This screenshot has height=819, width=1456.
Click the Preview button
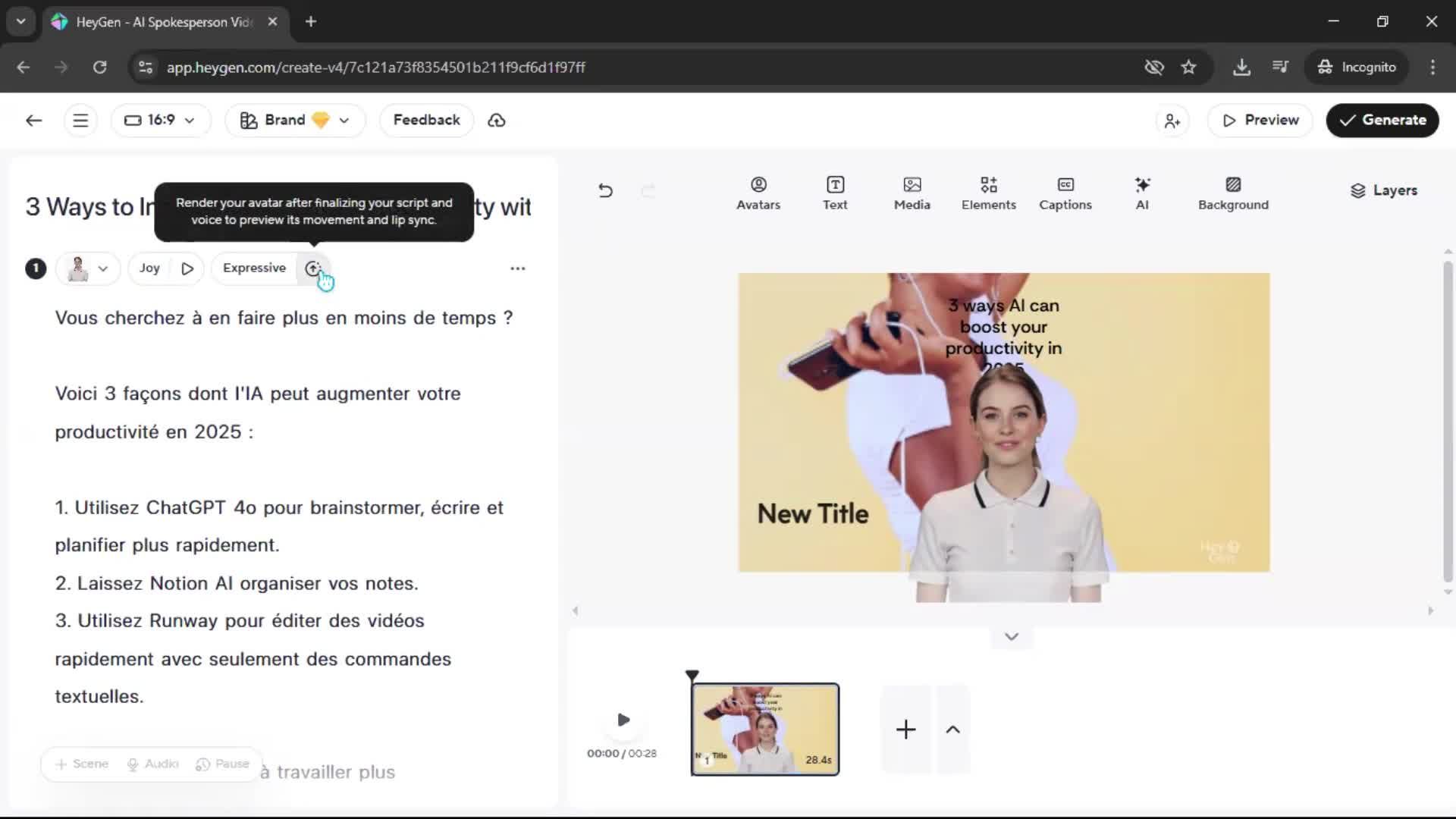click(1260, 121)
